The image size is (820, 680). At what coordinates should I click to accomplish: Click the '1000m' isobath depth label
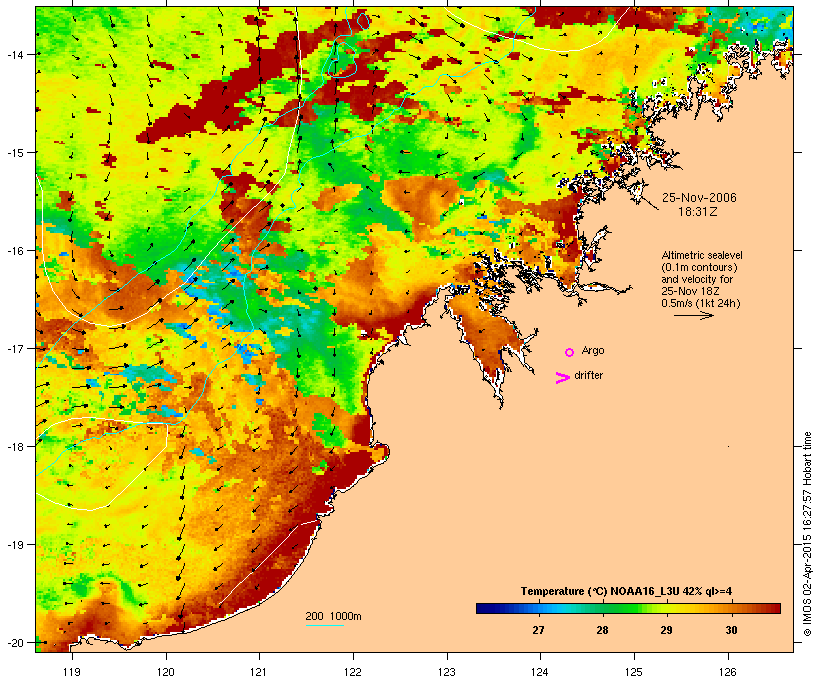pyautogui.click(x=346, y=616)
